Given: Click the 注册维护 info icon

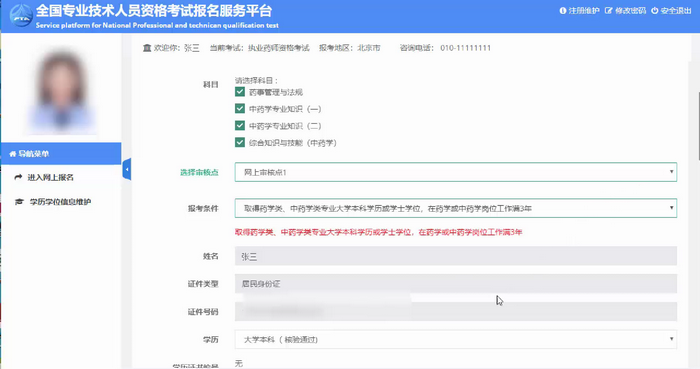Looking at the screenshot, I should click(562, 10).
